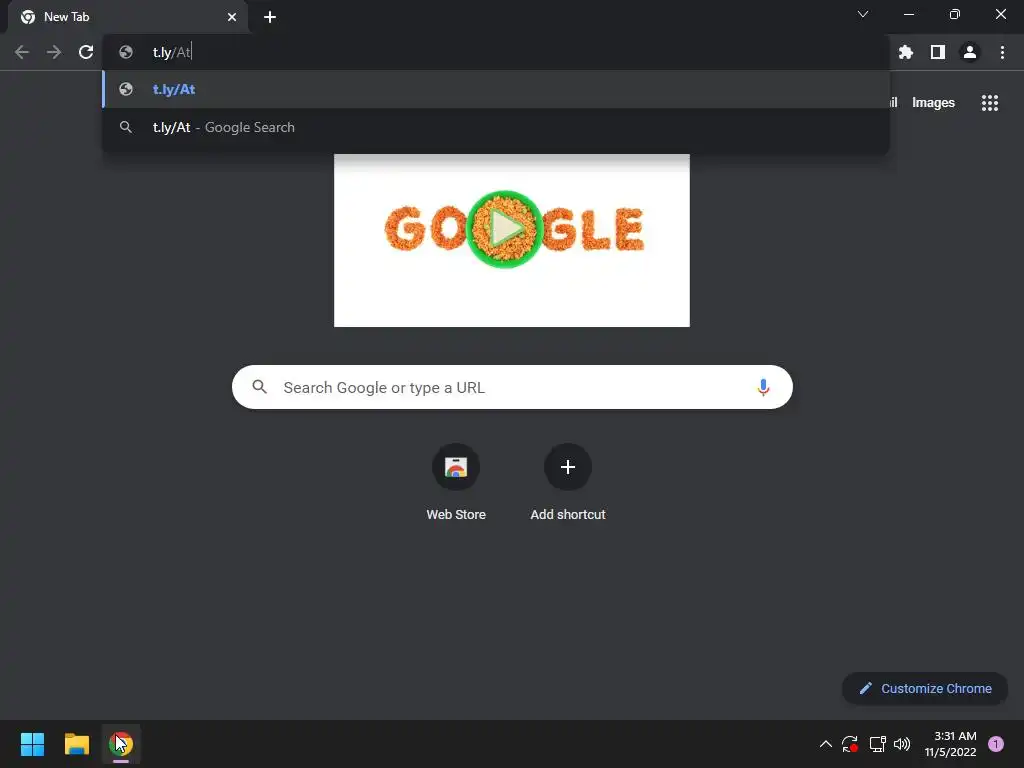Screen dimensions: 1024x768
Task: Minimize the Chrome window
Action: click(x=908, y=14)
